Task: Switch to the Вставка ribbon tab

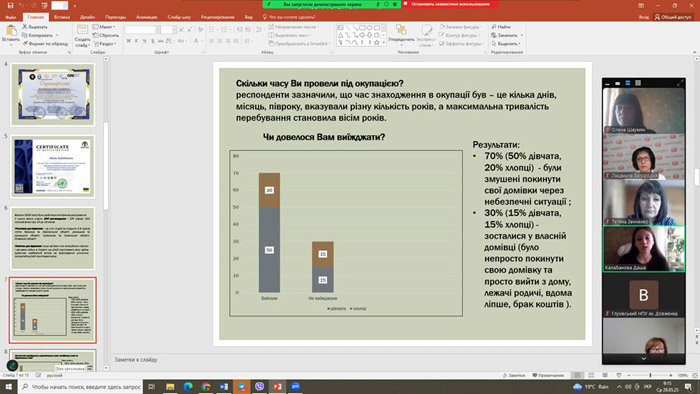Action: [x=62, y=17]
